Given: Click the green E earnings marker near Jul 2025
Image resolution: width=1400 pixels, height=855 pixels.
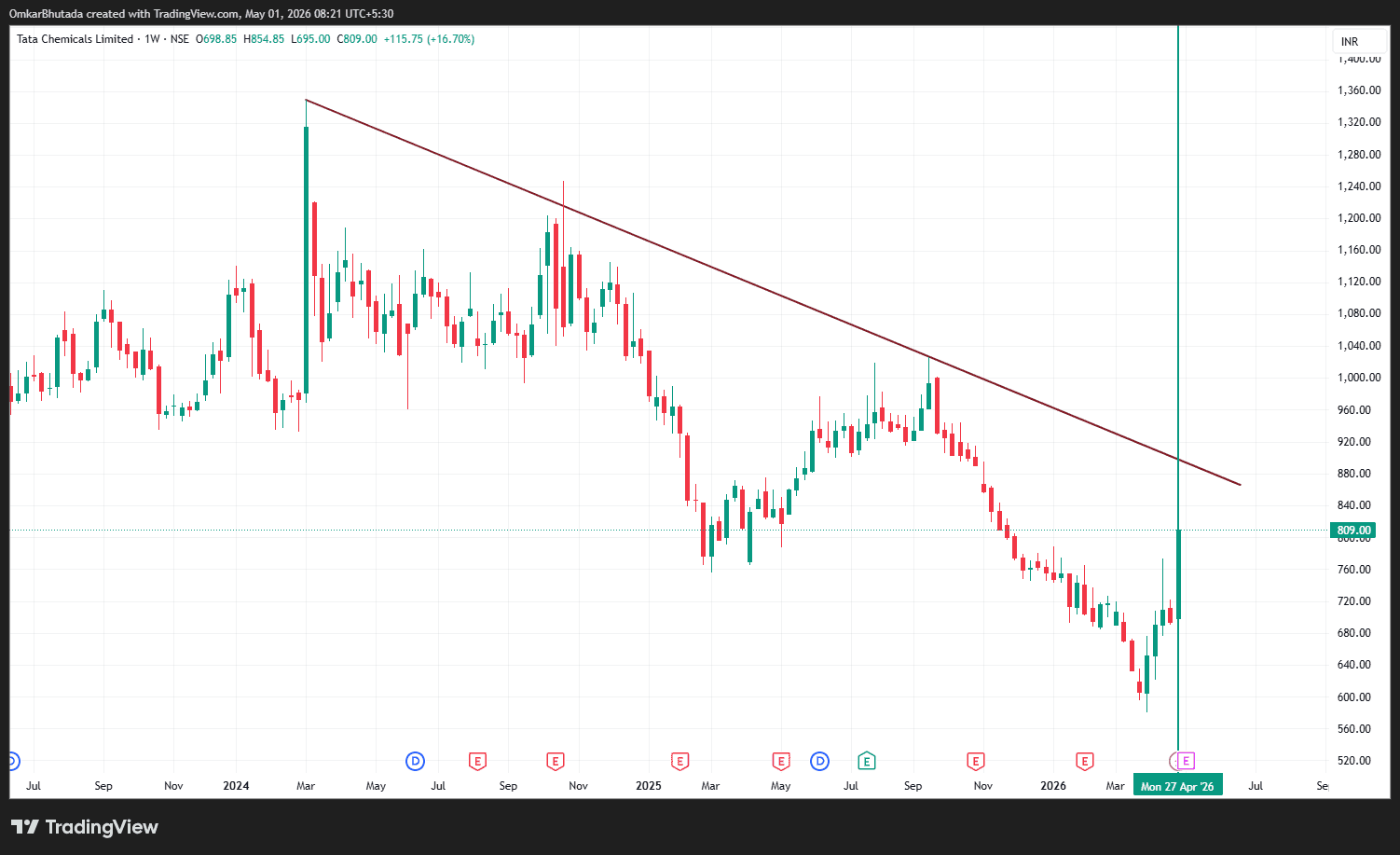Looking at the screenshot, I should click(x=867, y=762).
